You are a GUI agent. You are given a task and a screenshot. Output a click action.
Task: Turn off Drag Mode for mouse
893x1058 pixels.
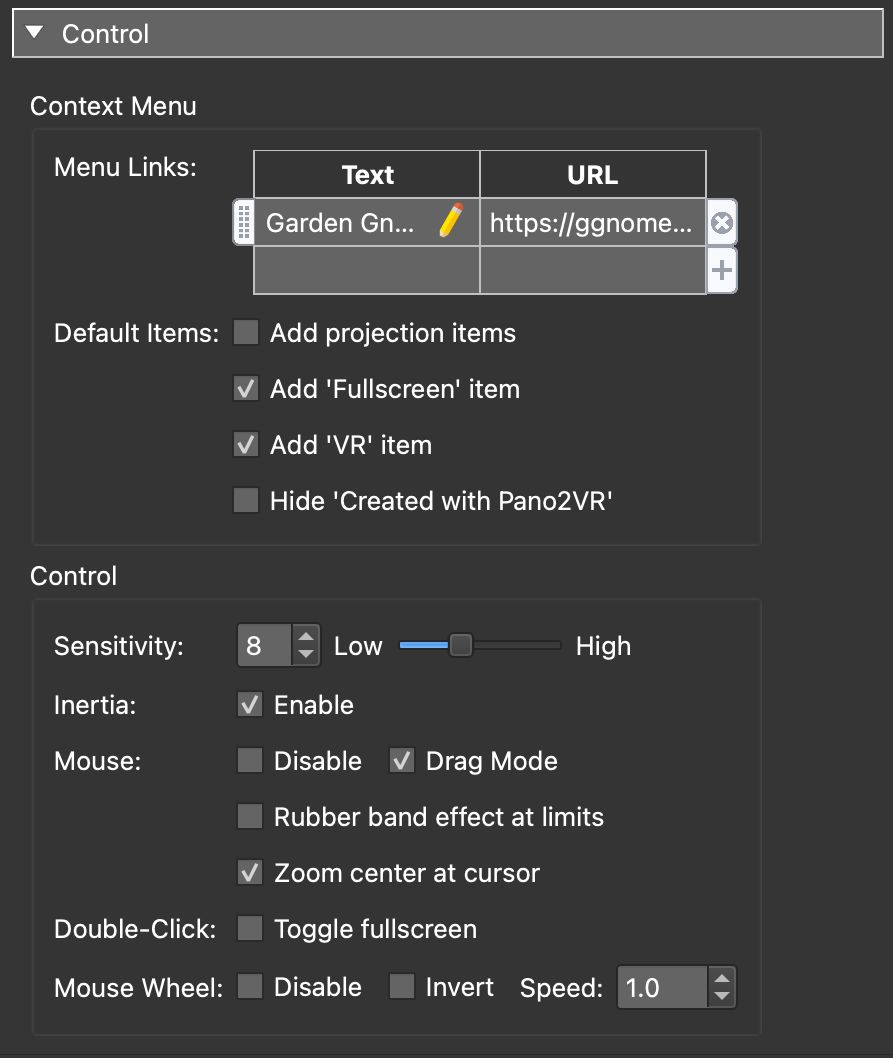401,760
